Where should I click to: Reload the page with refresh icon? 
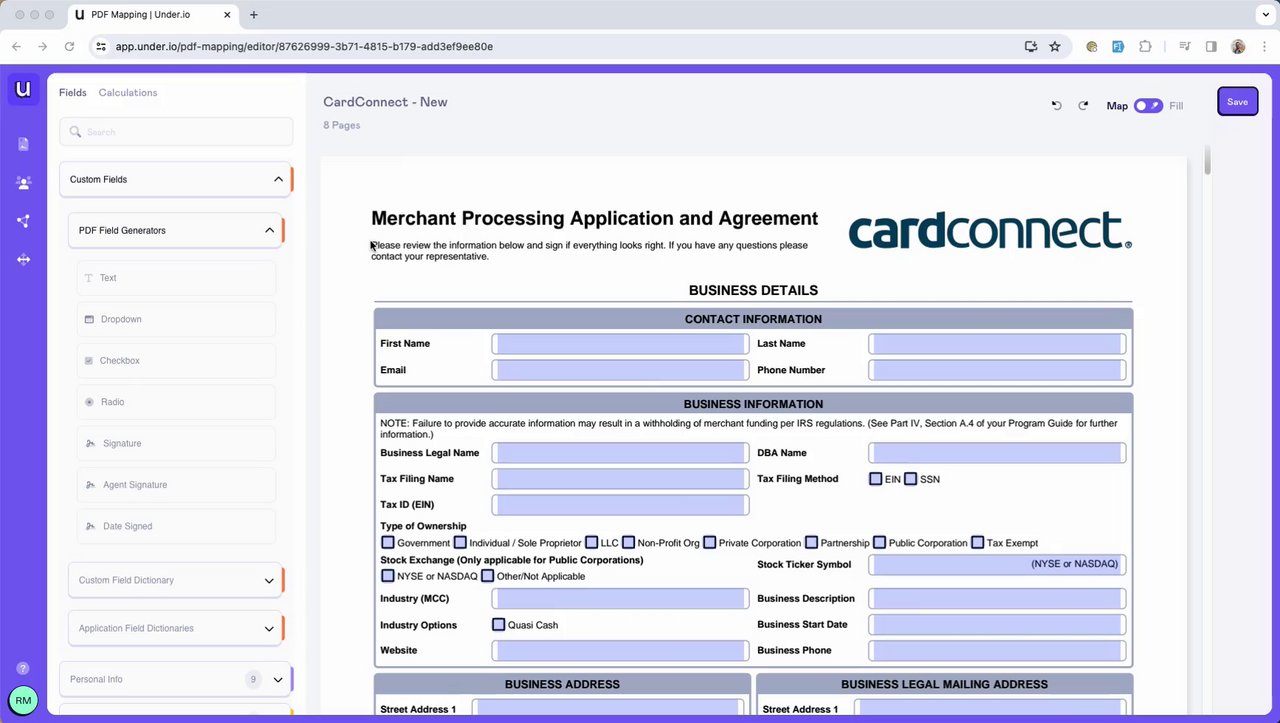click(69, 46)
